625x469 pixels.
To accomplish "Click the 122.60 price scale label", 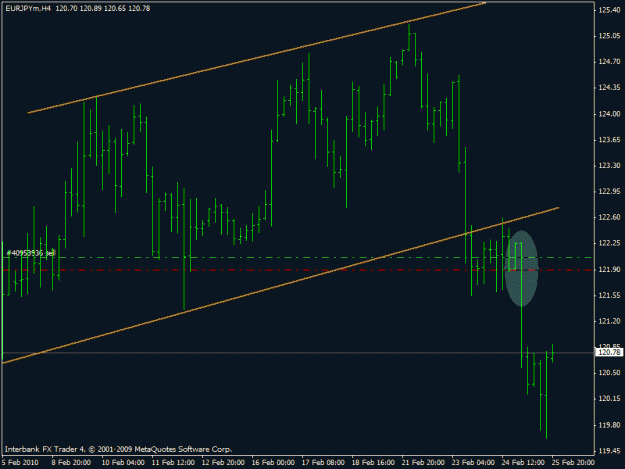I will (609, 217).
